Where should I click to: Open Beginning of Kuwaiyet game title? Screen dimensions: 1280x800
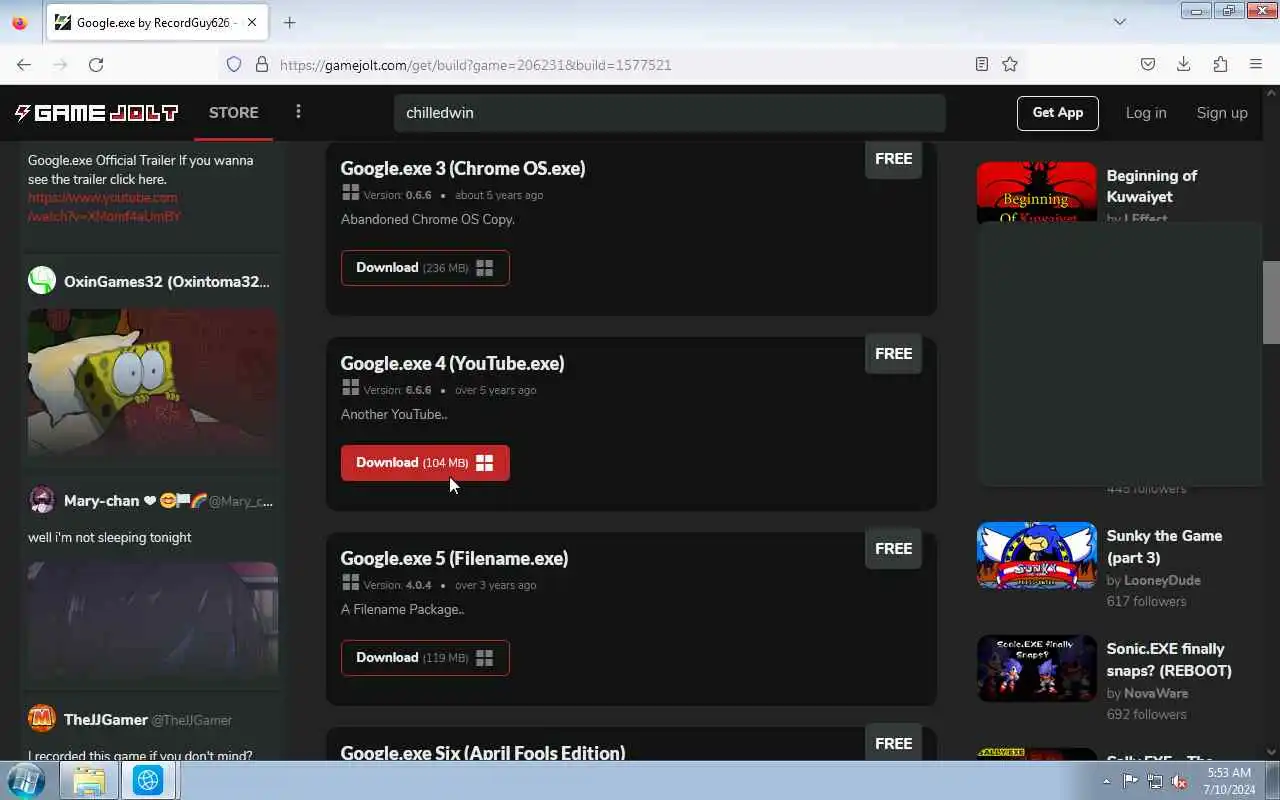pyautogui.click(x=1151, y=186)
